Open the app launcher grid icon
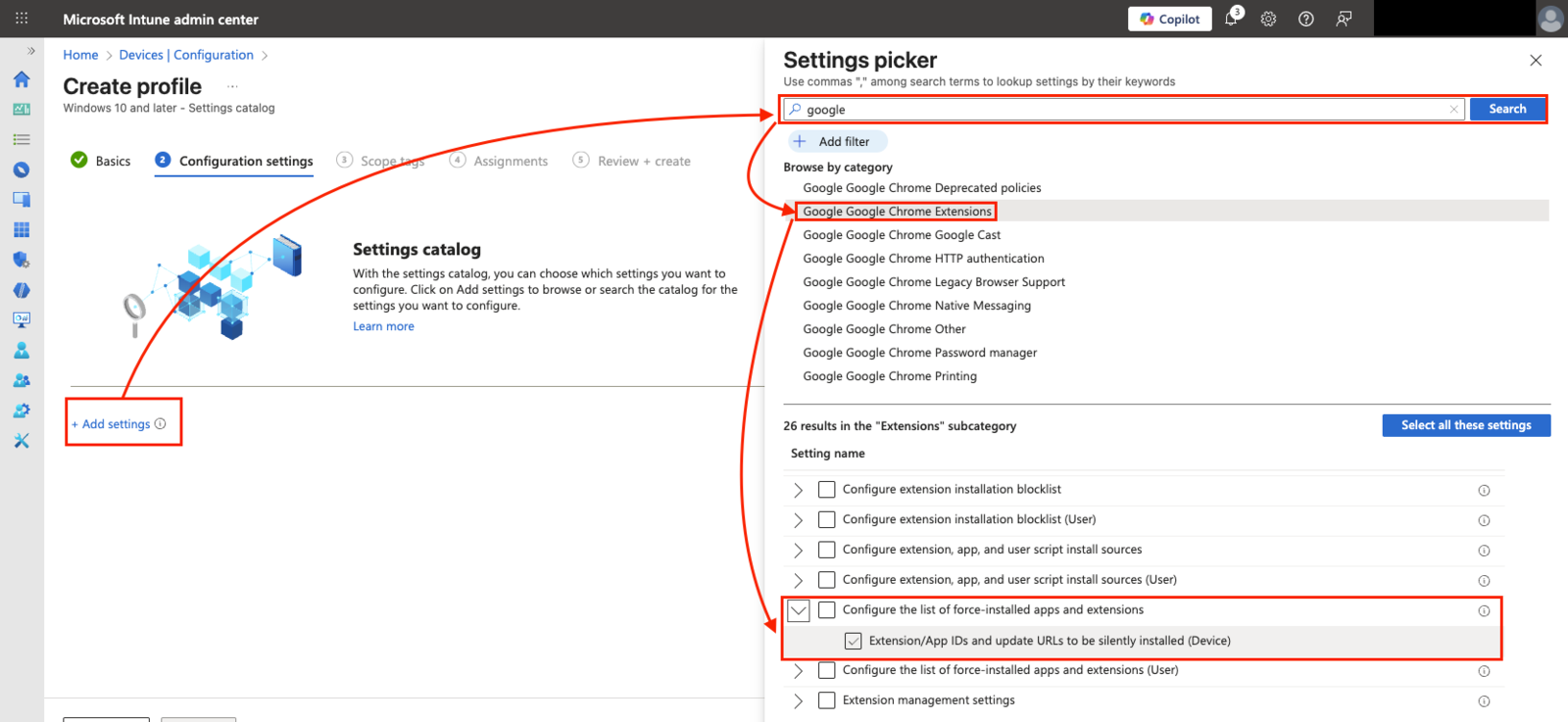 tap(22, 19)
